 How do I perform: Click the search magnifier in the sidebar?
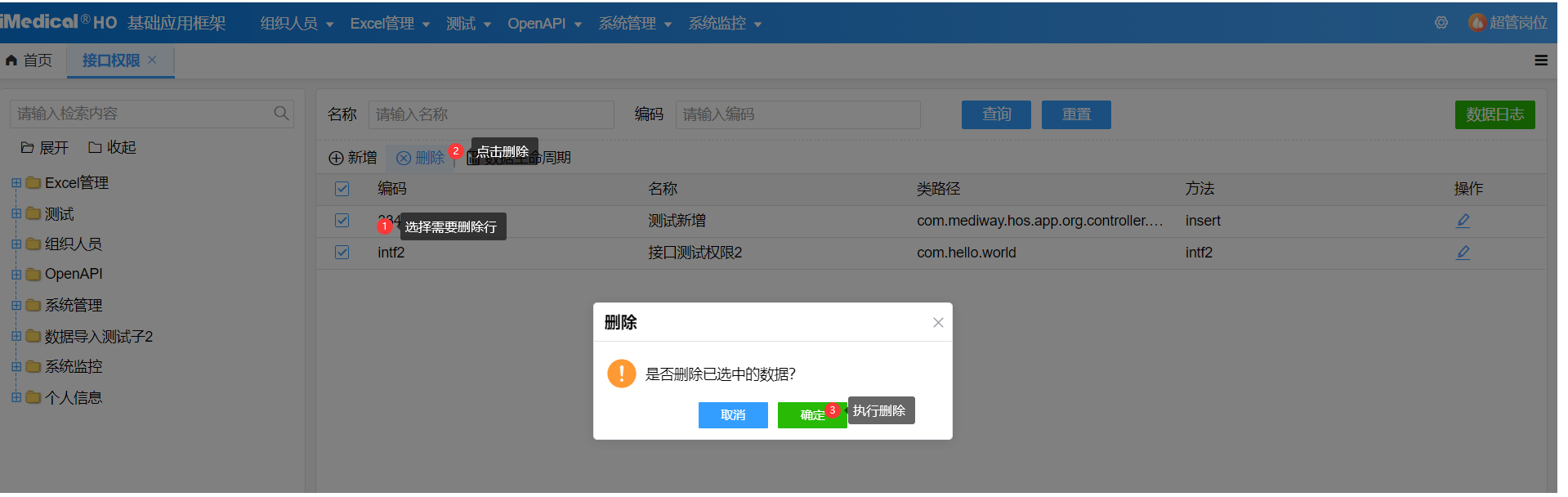(281, 114)
